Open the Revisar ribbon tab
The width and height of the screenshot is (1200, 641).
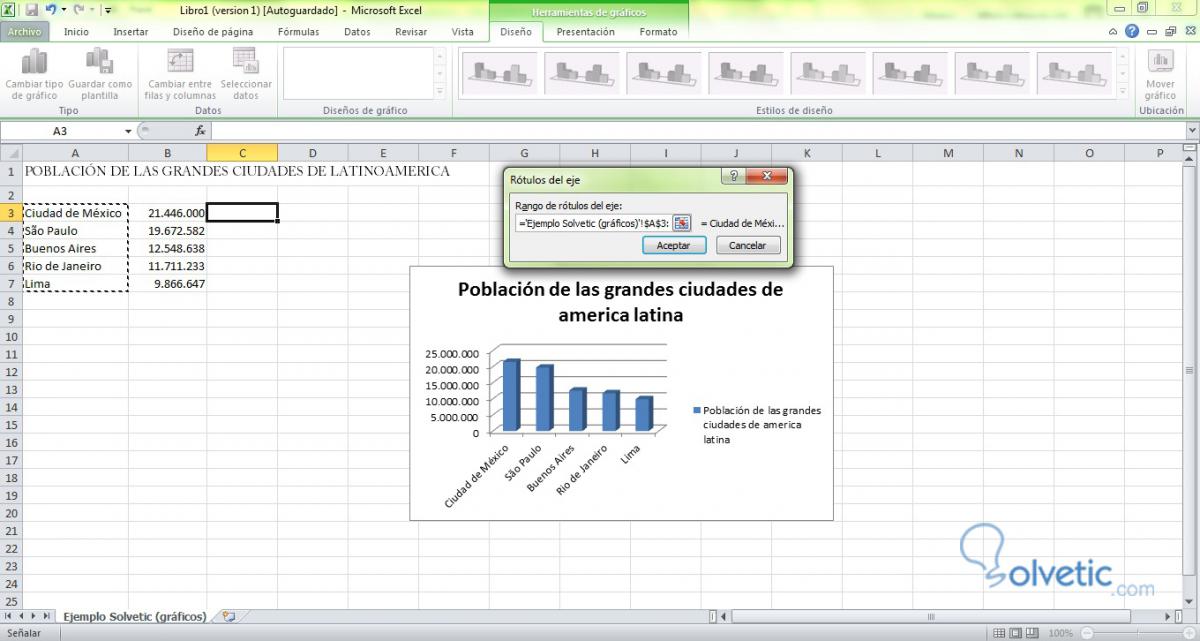411,32
